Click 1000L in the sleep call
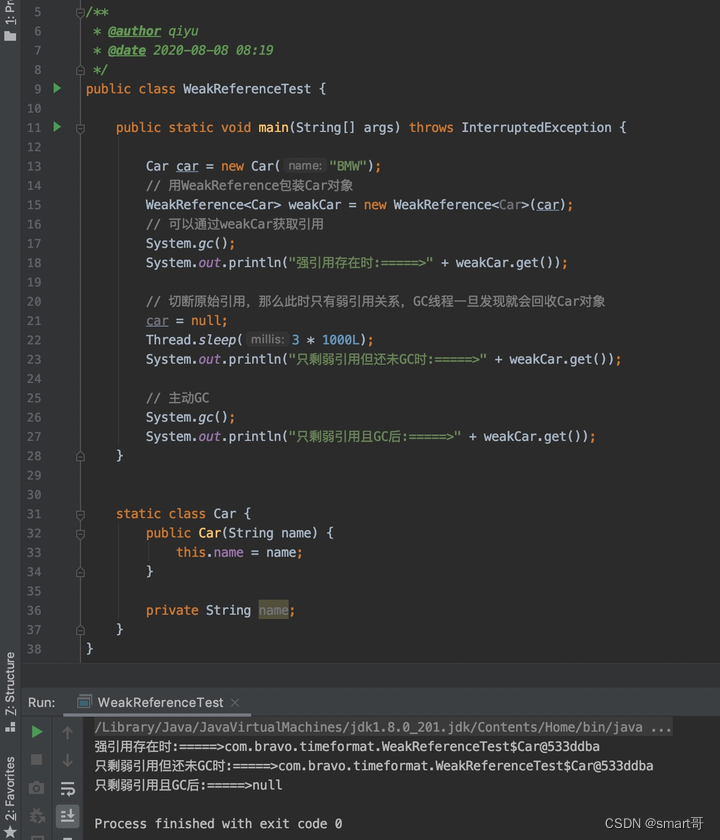This screenshot has width=720, height=840. (x=341, y=340)
